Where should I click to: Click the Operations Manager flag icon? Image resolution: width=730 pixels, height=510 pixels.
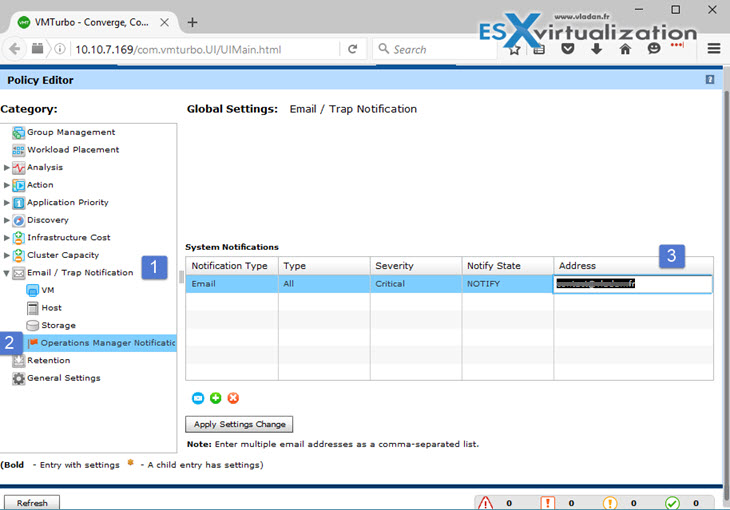coord(33,343)
